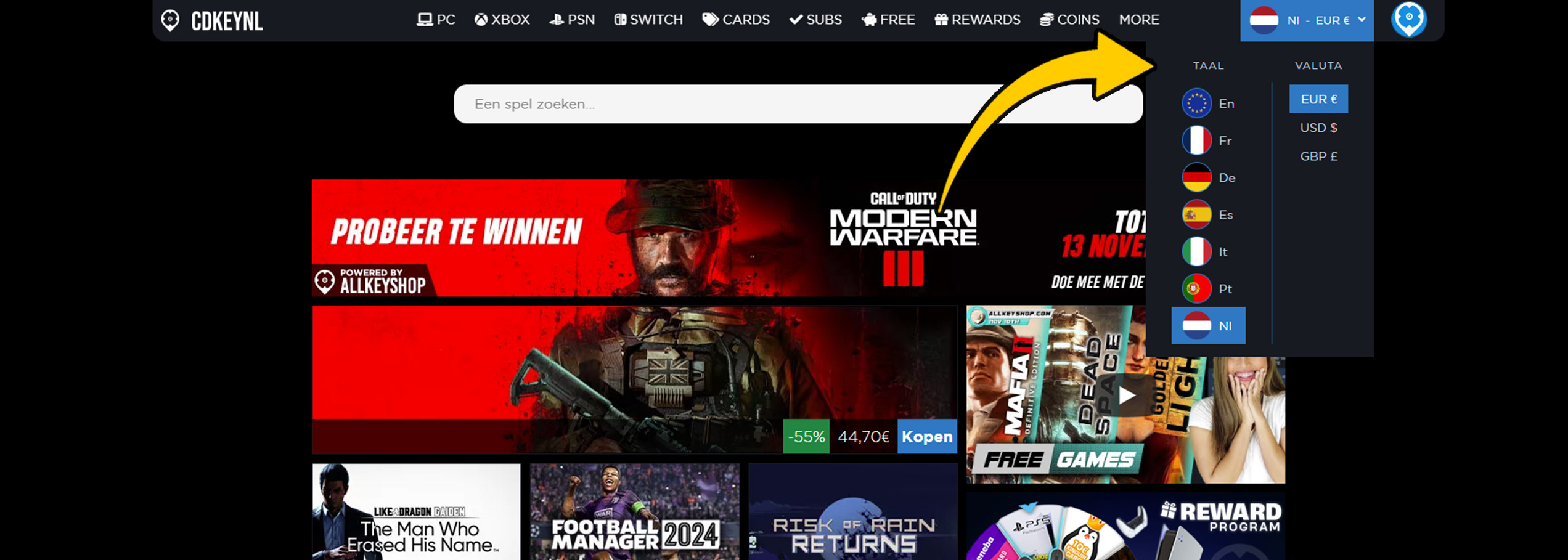Go to the REWARDS menu item
This screenshot has width=1568, height=560.
click(978, 20)
